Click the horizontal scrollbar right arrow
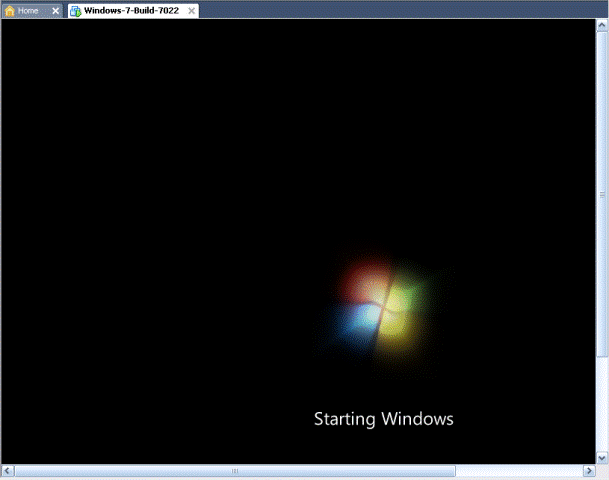Viewport: 609px width, 480px height. (589, 471)
